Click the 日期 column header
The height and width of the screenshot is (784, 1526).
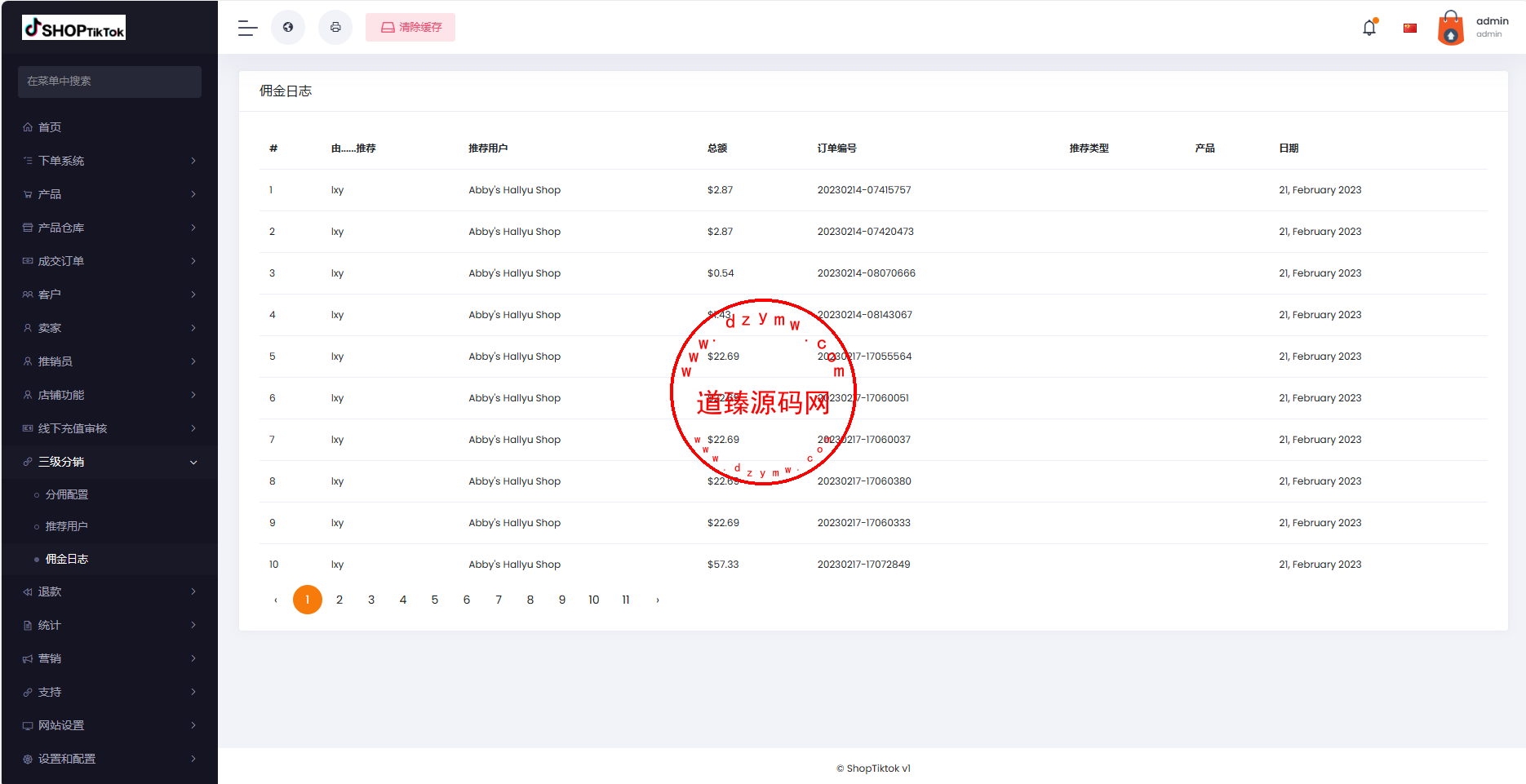(1289, 148)
